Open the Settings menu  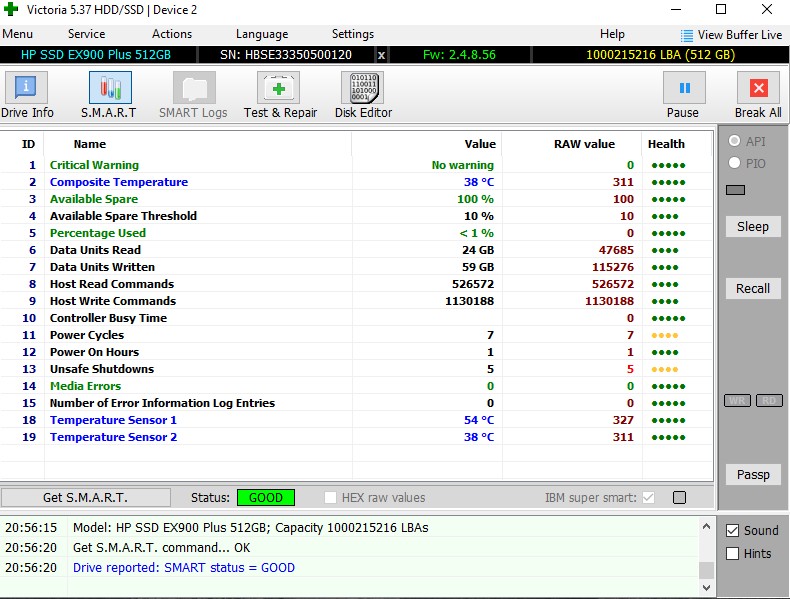tap(353, 34)
